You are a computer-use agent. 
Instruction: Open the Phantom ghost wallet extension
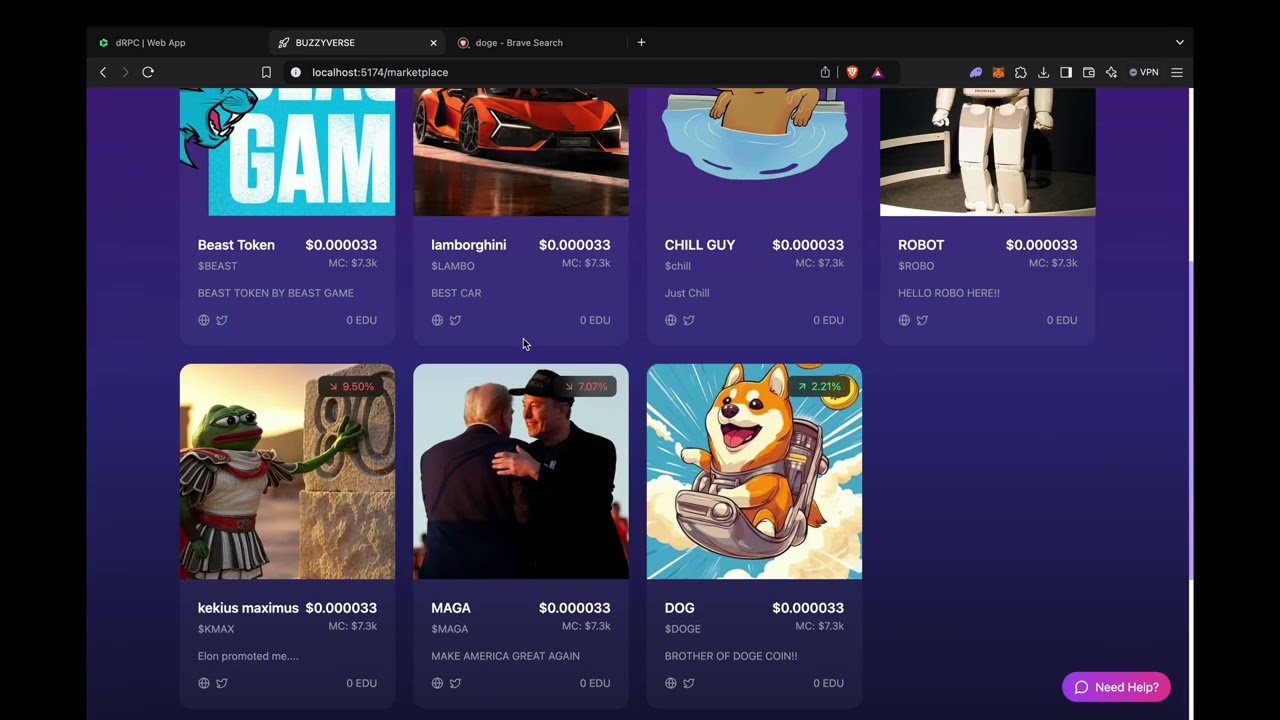[976, 72]
